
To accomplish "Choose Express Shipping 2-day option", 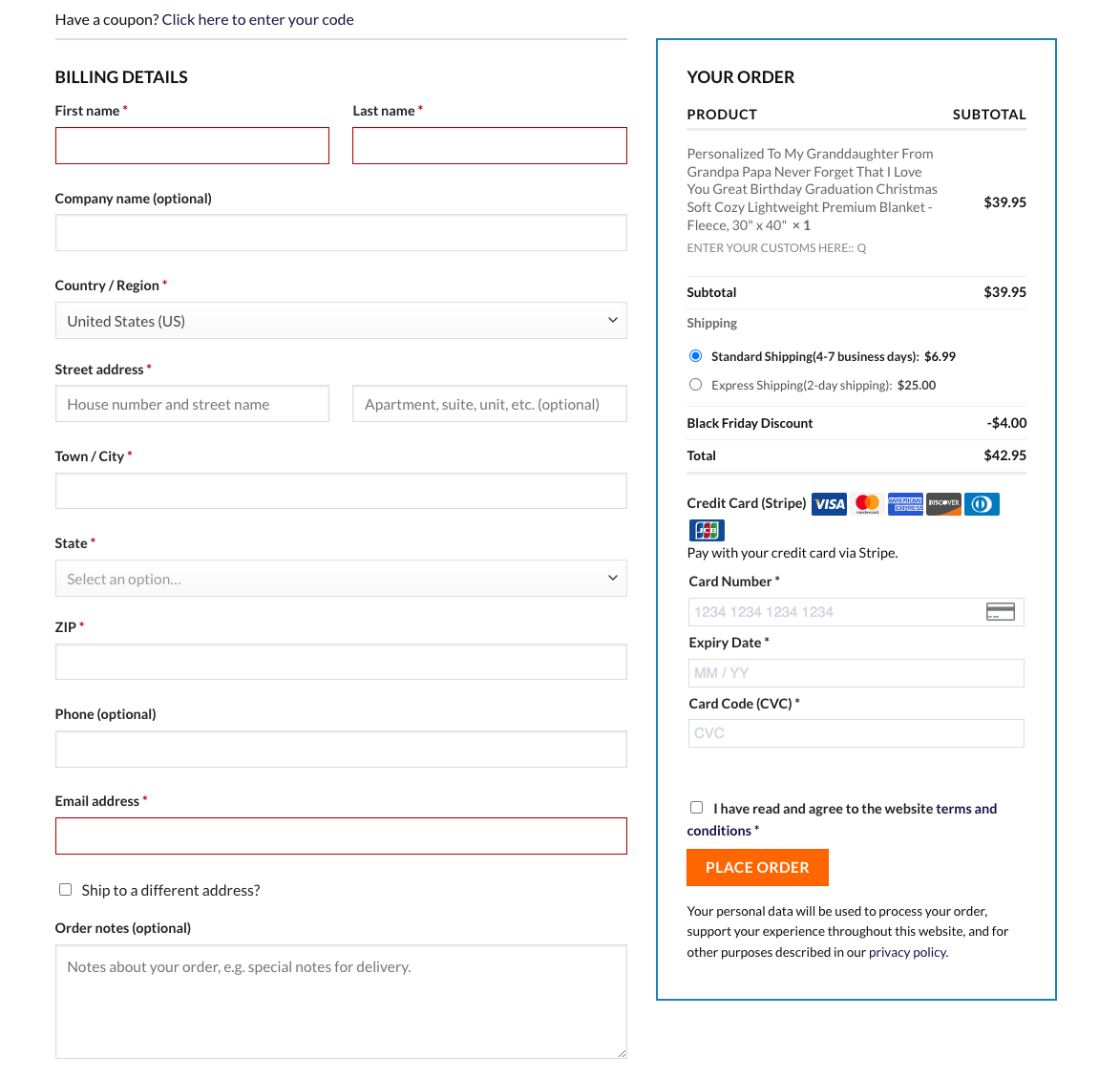I will click(696, 385).
